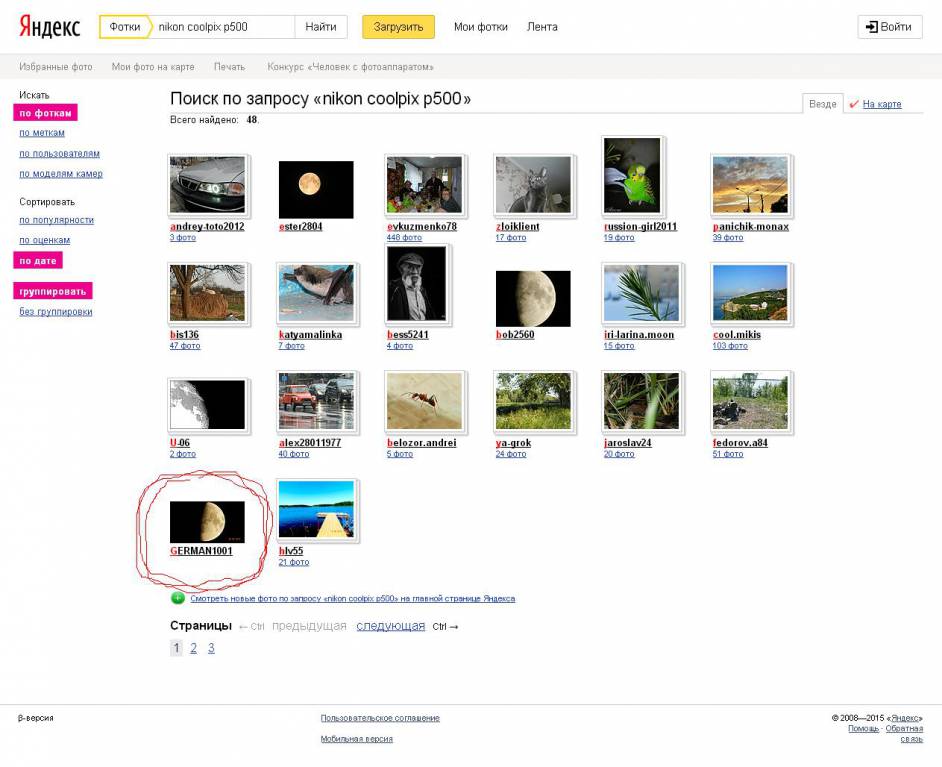This screenshot has height=767, width=942.
Task: Open the user link andrey-toto2012
Action: (x=207, y=227)
